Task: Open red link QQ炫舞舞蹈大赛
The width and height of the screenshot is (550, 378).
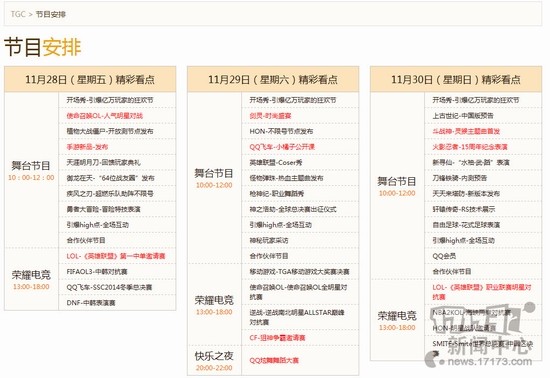Action: point(274,360)
